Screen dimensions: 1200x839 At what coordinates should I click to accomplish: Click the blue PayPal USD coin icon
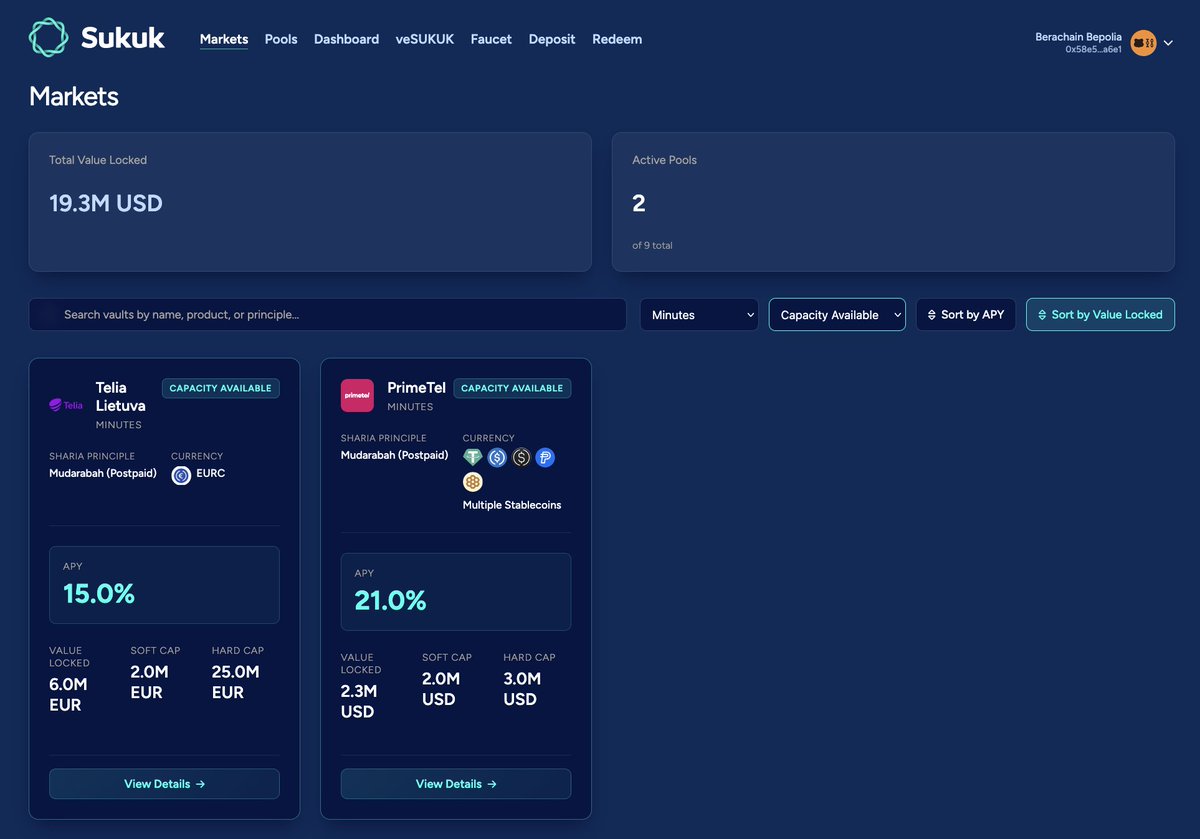[x=545, y=457]
